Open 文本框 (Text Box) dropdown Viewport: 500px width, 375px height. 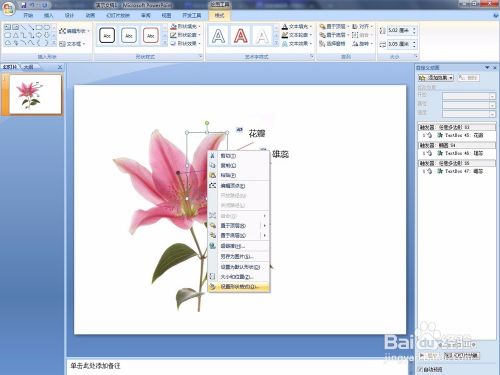72,44
